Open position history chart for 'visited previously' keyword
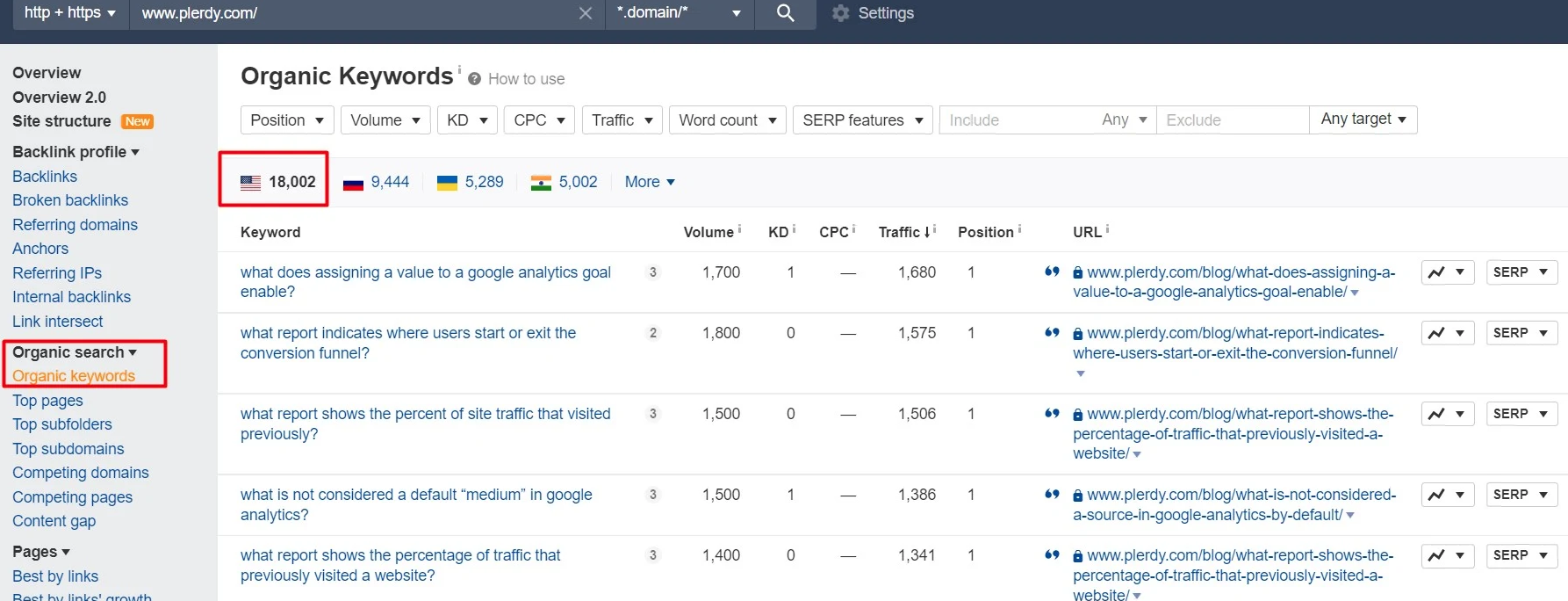 [1448, 414]
